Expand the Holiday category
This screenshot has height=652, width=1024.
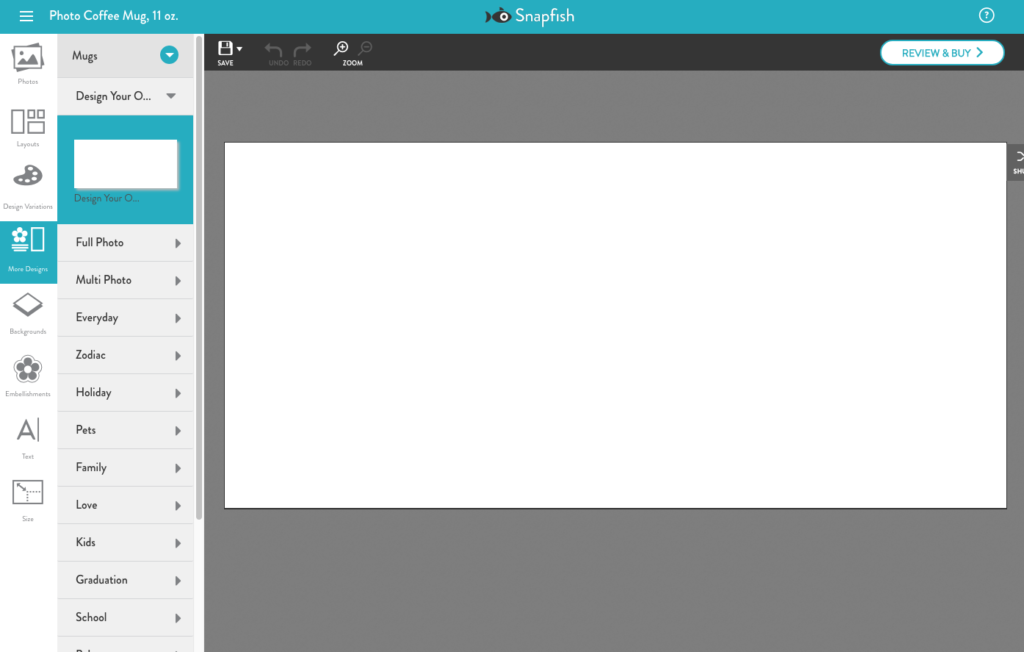[x=125, y=393]
